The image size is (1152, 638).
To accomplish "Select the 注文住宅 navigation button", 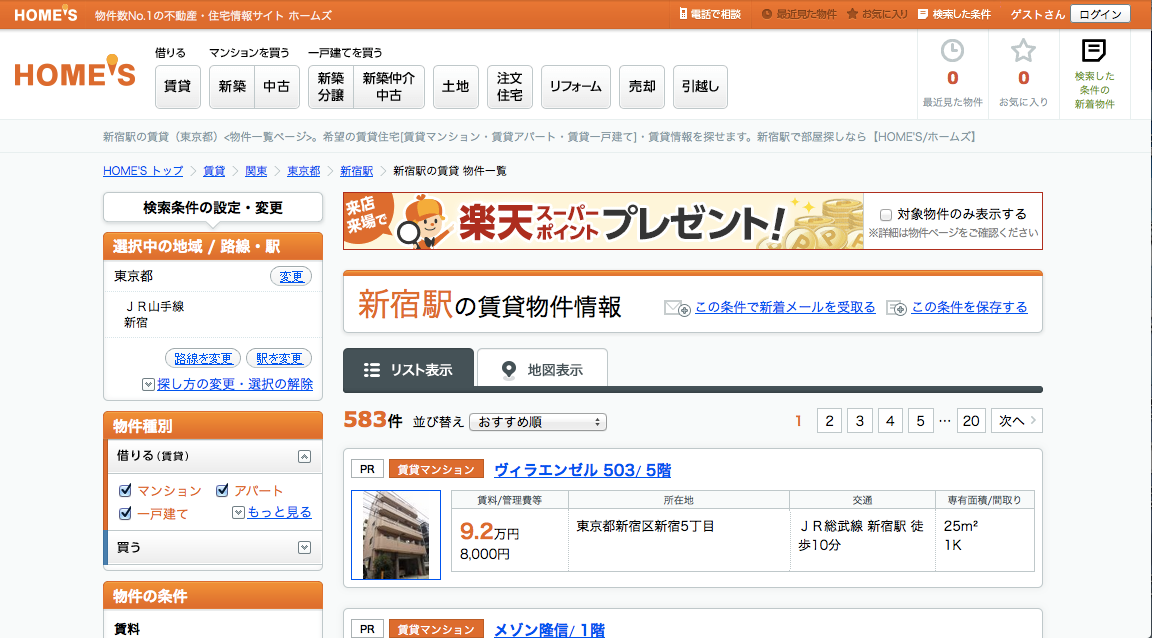I will (509, 87).
